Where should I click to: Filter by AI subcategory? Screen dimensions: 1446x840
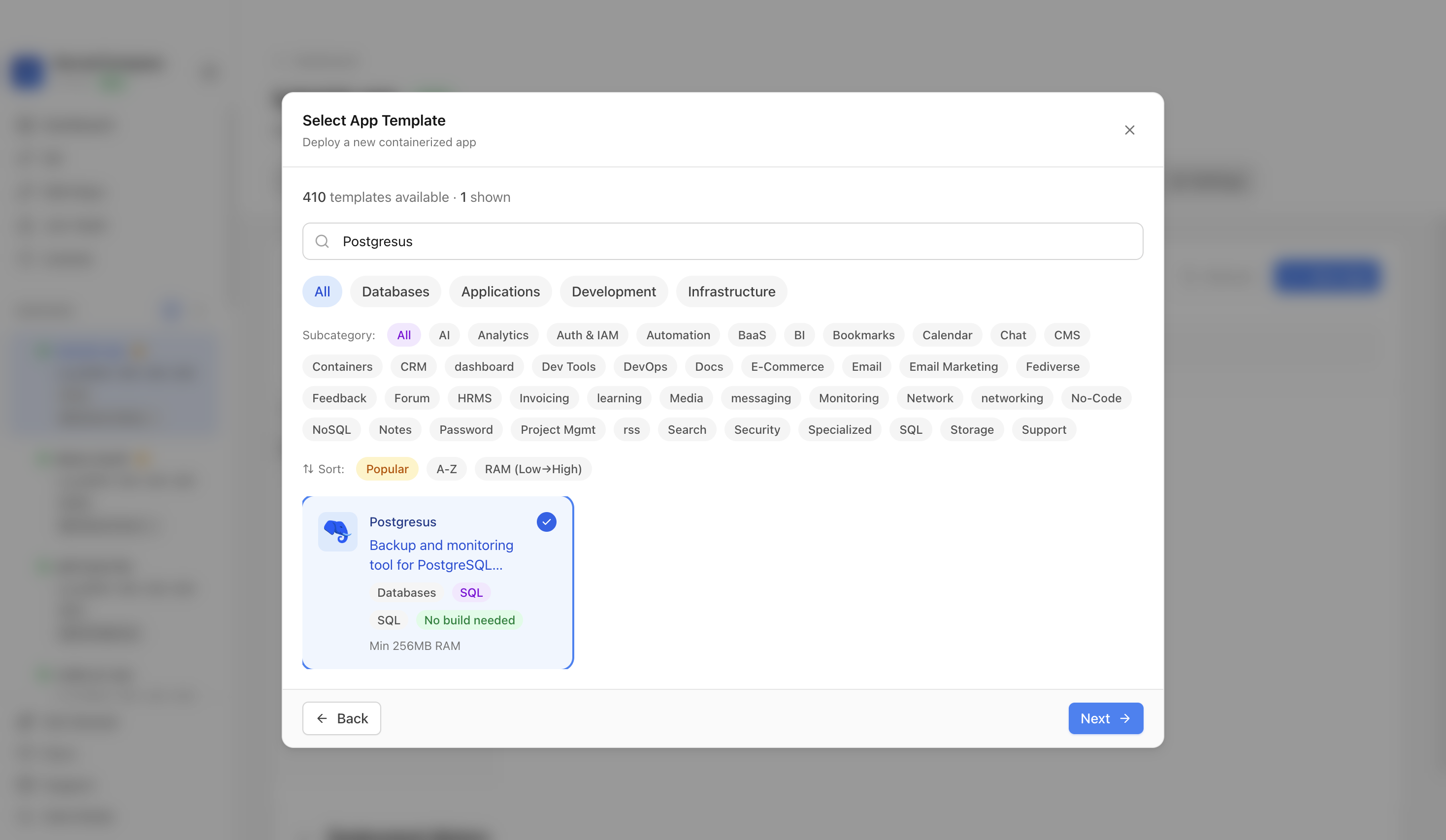444,335
